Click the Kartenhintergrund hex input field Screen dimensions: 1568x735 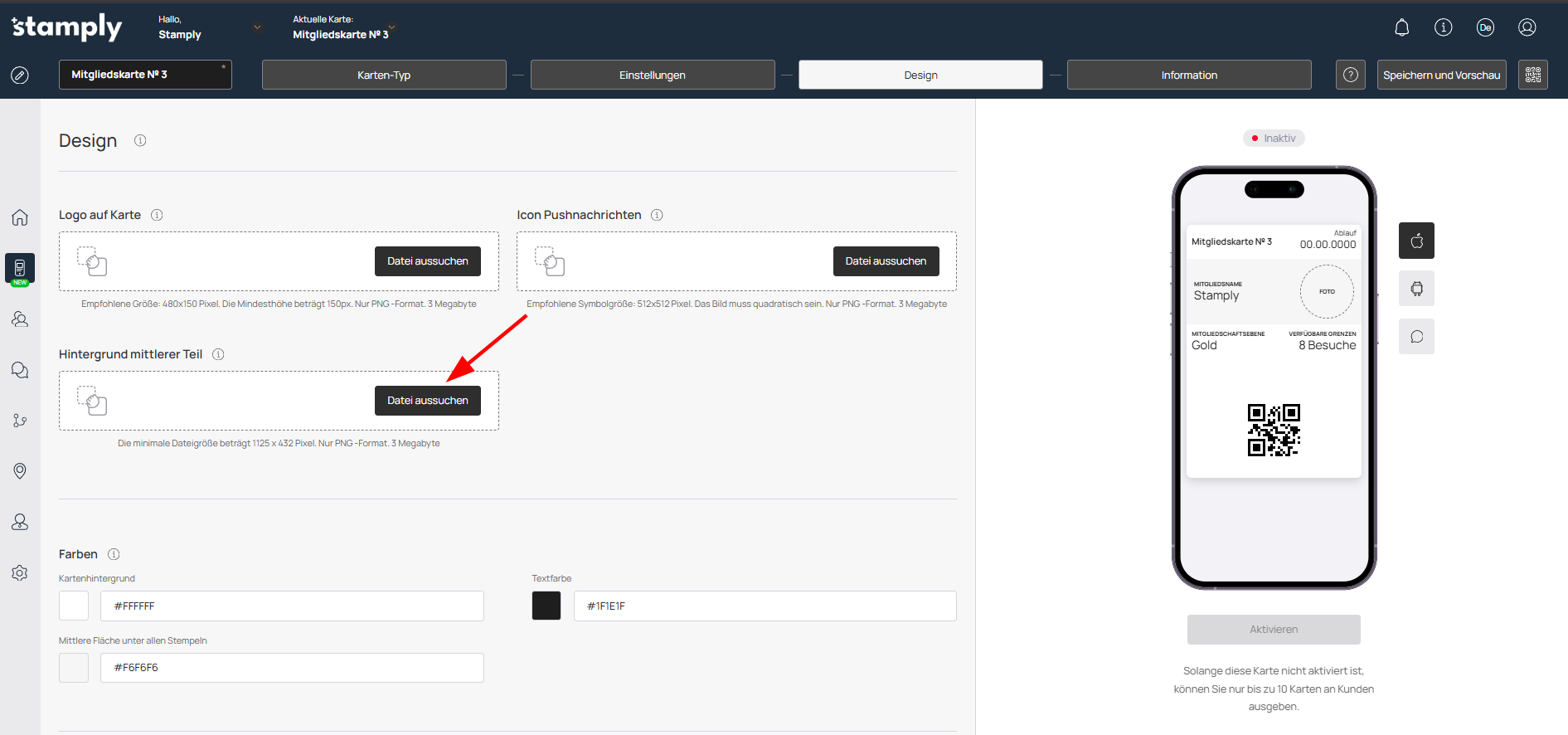[292, 606]
